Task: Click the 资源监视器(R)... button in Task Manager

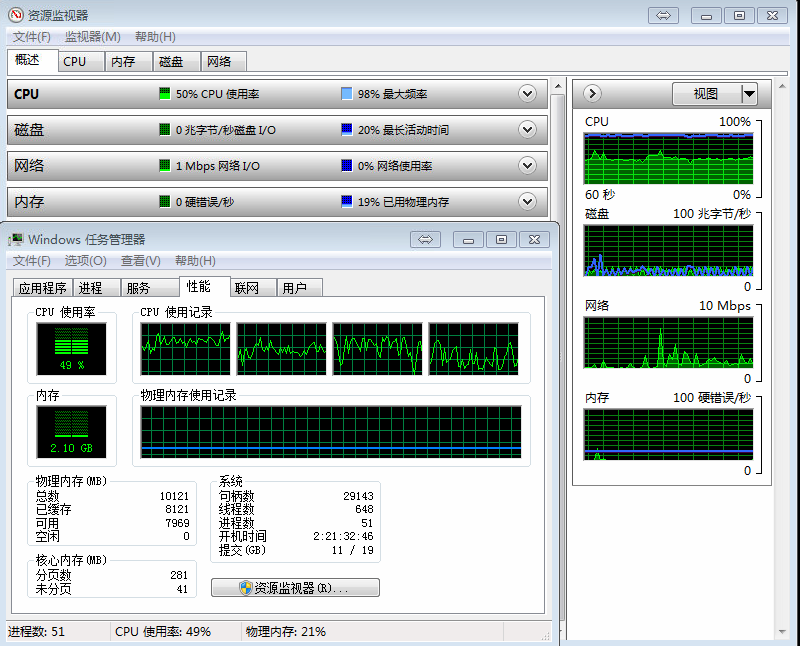Action: pyautogui.click(x=295, y=588)
